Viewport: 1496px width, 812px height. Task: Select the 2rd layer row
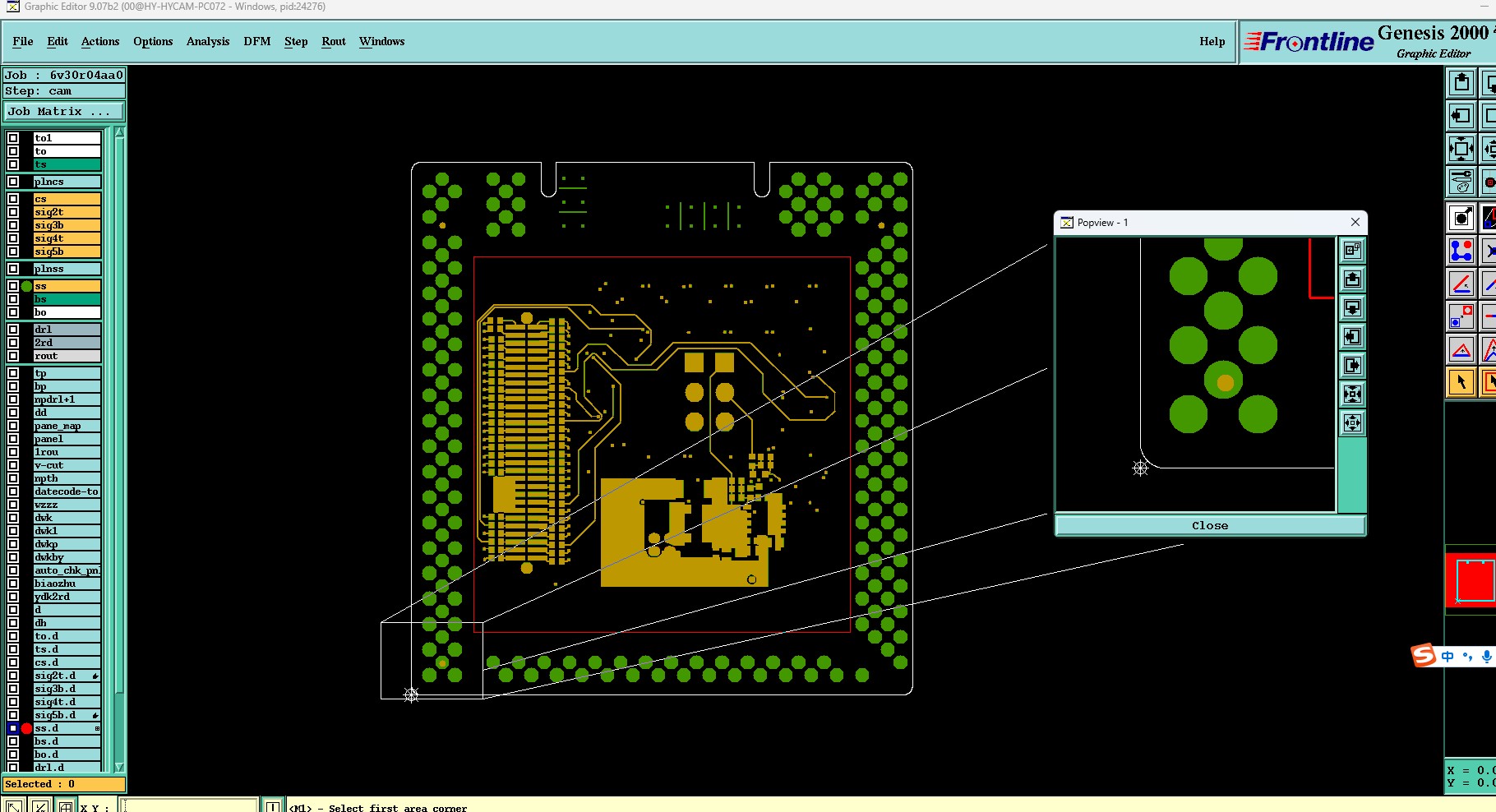(x=67, y=343)
